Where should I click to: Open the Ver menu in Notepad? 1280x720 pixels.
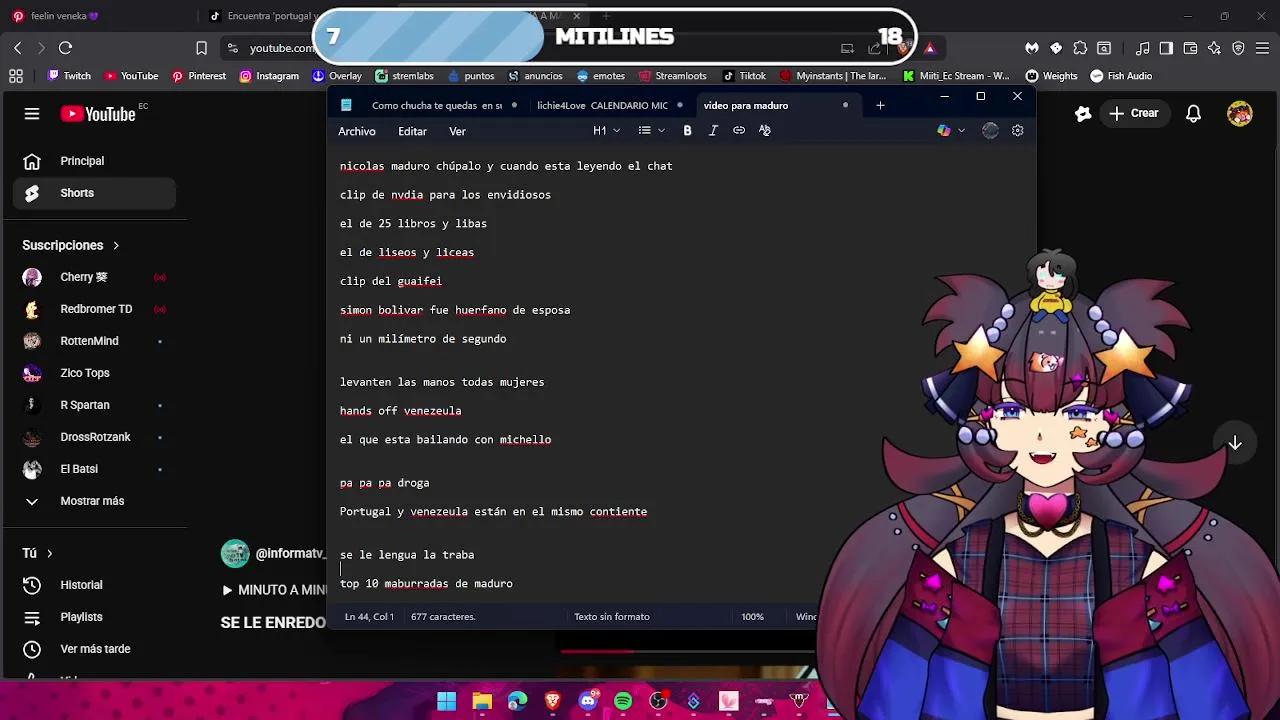tap(457, 131)
